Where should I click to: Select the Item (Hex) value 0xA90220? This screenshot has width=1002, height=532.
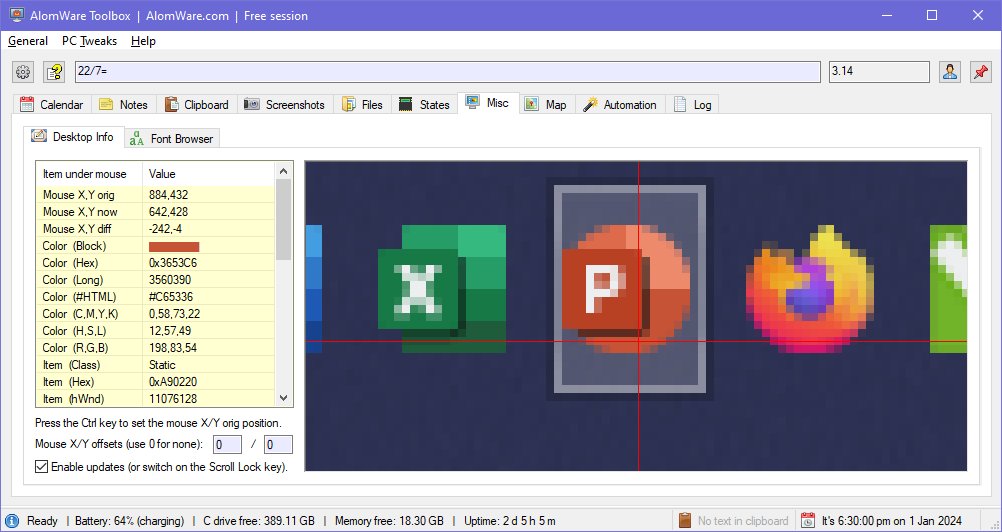(x=173, y=382)
